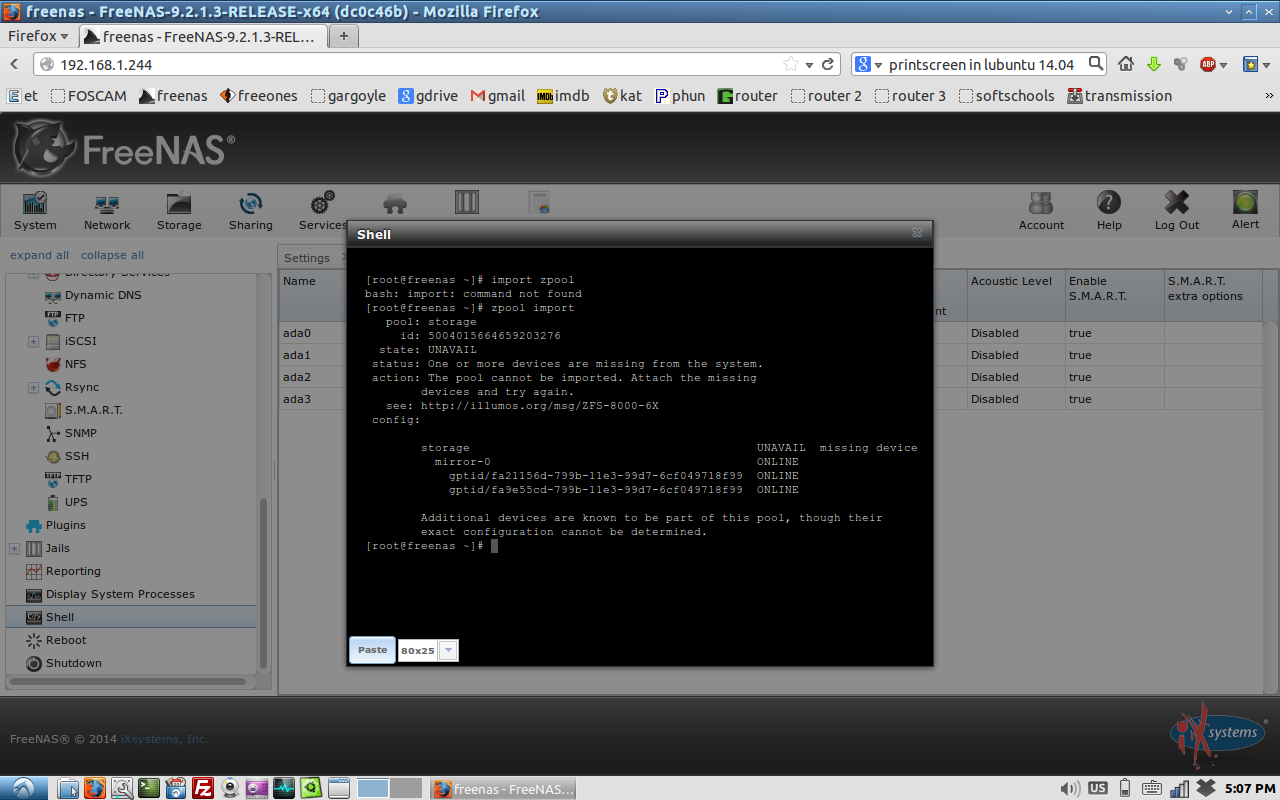Open Reporting in the sidebar tree

coord(73,571)
